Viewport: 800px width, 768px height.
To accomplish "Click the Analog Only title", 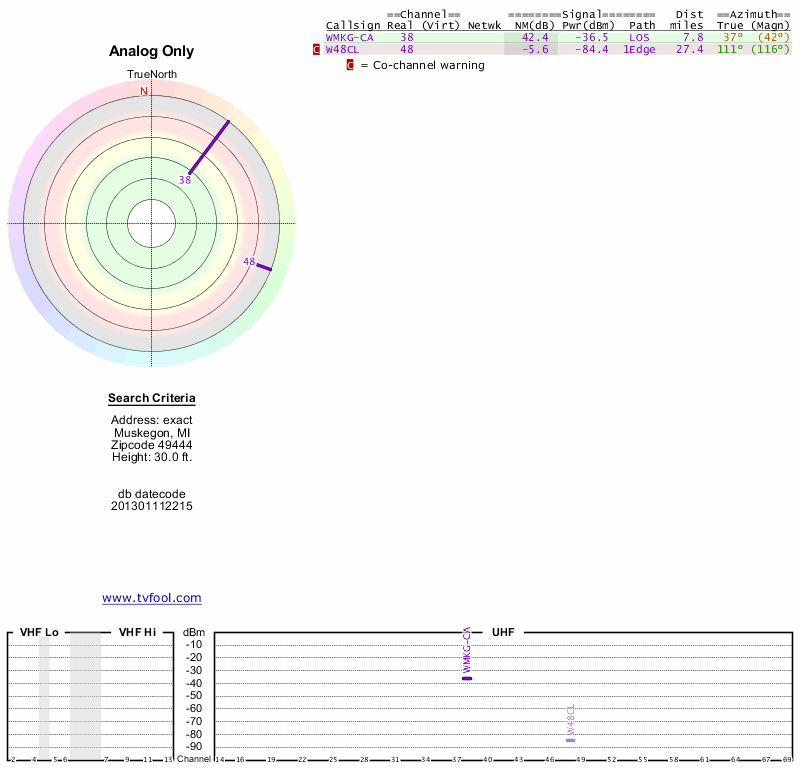I will pos(152,52).
